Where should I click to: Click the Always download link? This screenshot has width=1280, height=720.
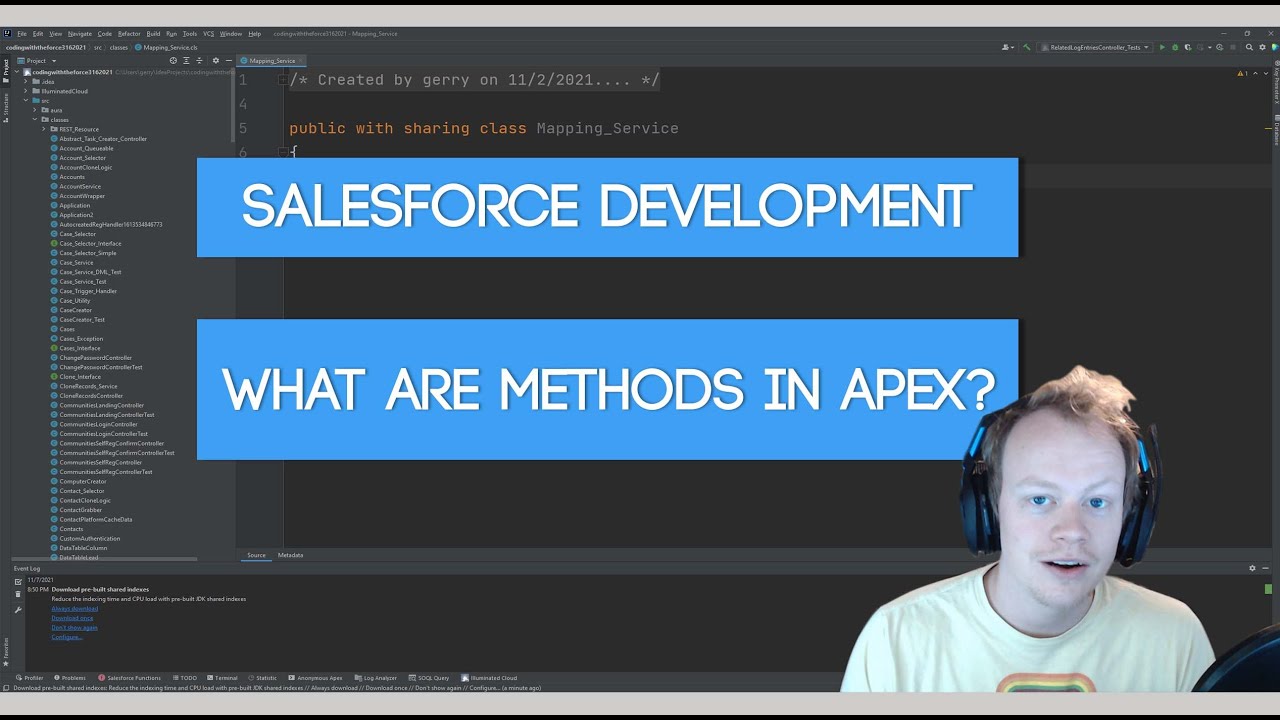pyautogui.click(x=75, y=609)
